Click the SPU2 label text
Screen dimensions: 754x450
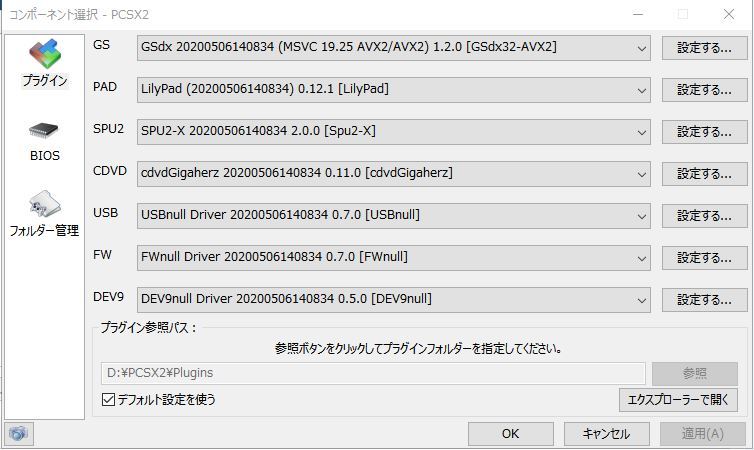coord(108,129)
